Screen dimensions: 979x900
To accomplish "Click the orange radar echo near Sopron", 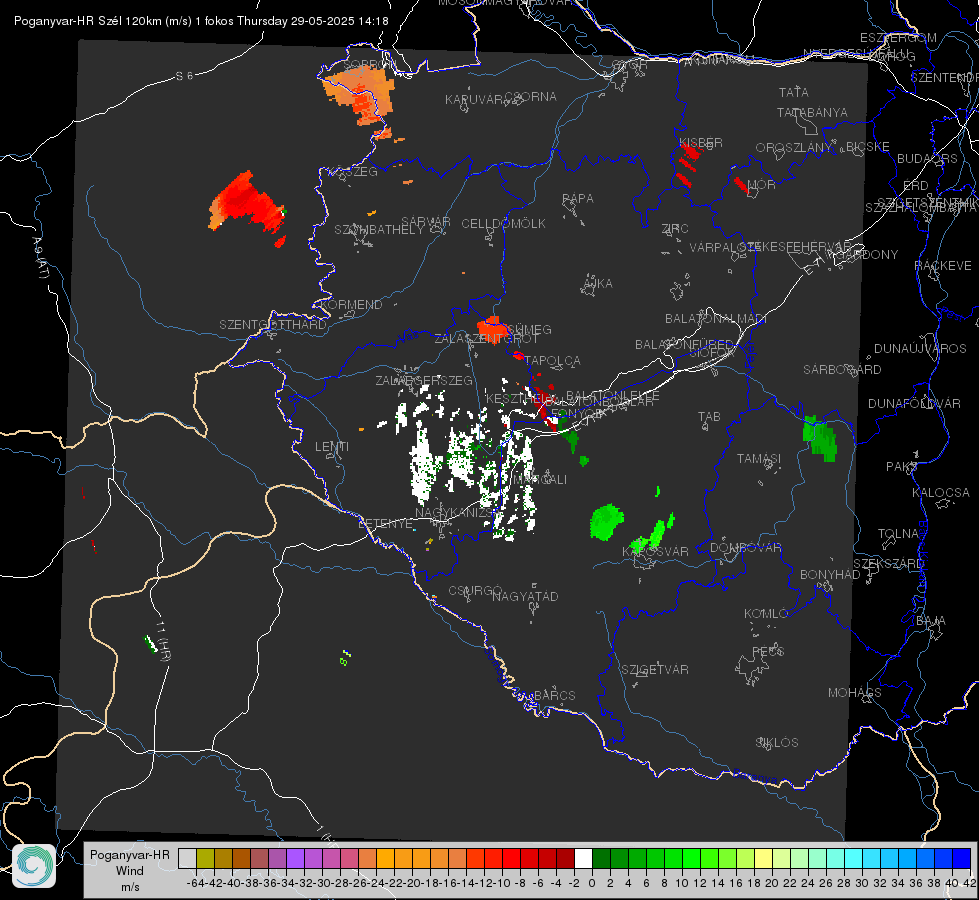I will (360, 94).
